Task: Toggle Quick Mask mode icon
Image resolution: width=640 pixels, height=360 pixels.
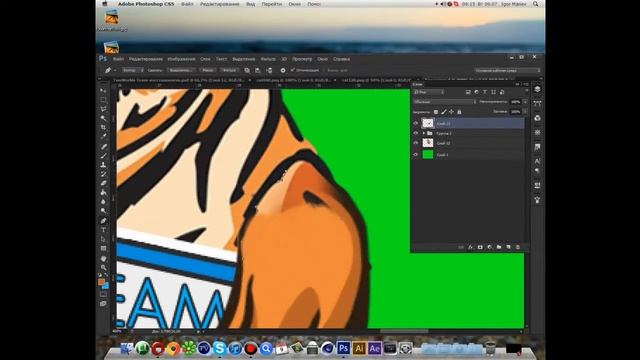Action: [x=103, y=294]
